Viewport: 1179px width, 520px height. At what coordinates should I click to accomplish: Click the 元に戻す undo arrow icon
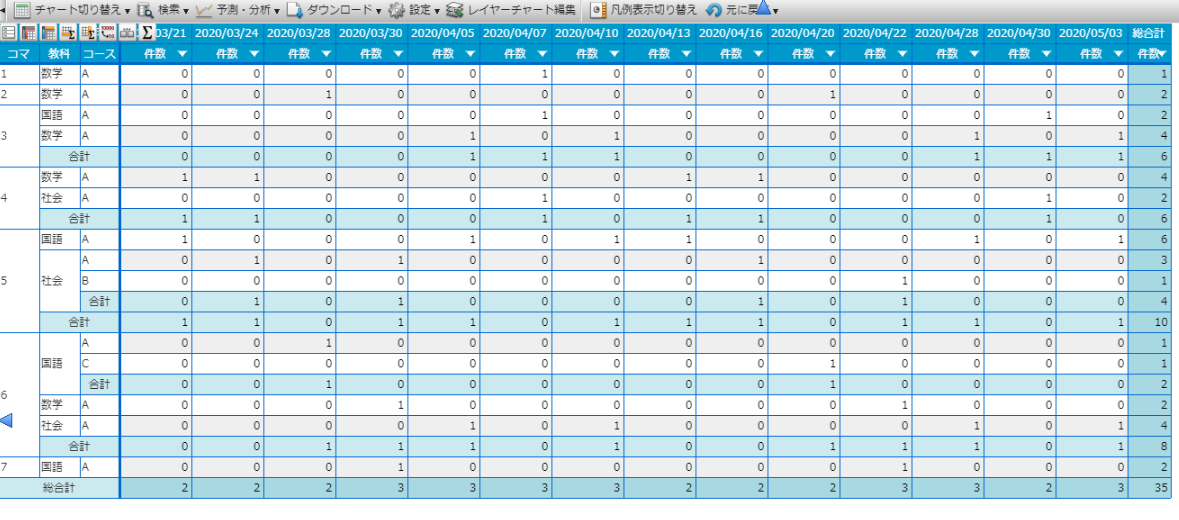click(x=715, y=11)
